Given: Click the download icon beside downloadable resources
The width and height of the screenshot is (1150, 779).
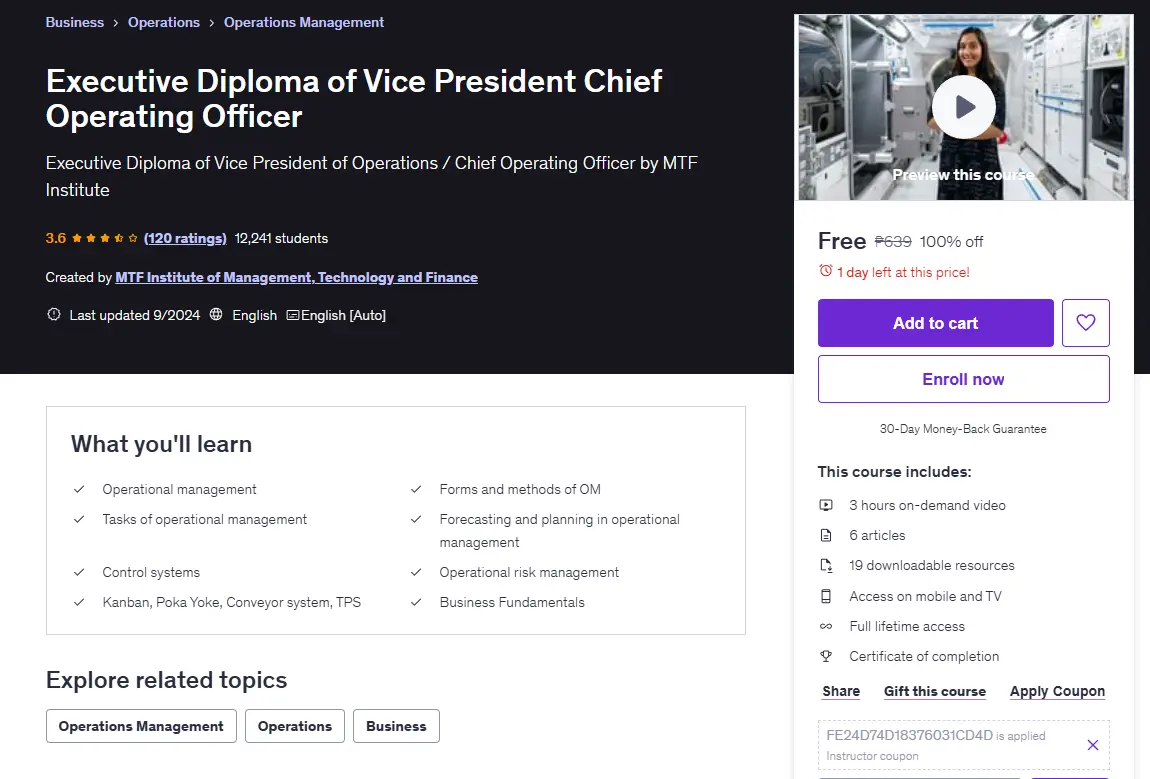Looking at the screenshot, I should [x=826, y=566].
